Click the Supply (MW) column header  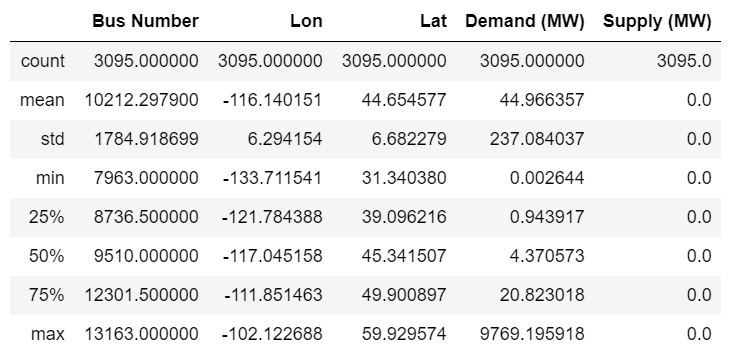(657, 21)
